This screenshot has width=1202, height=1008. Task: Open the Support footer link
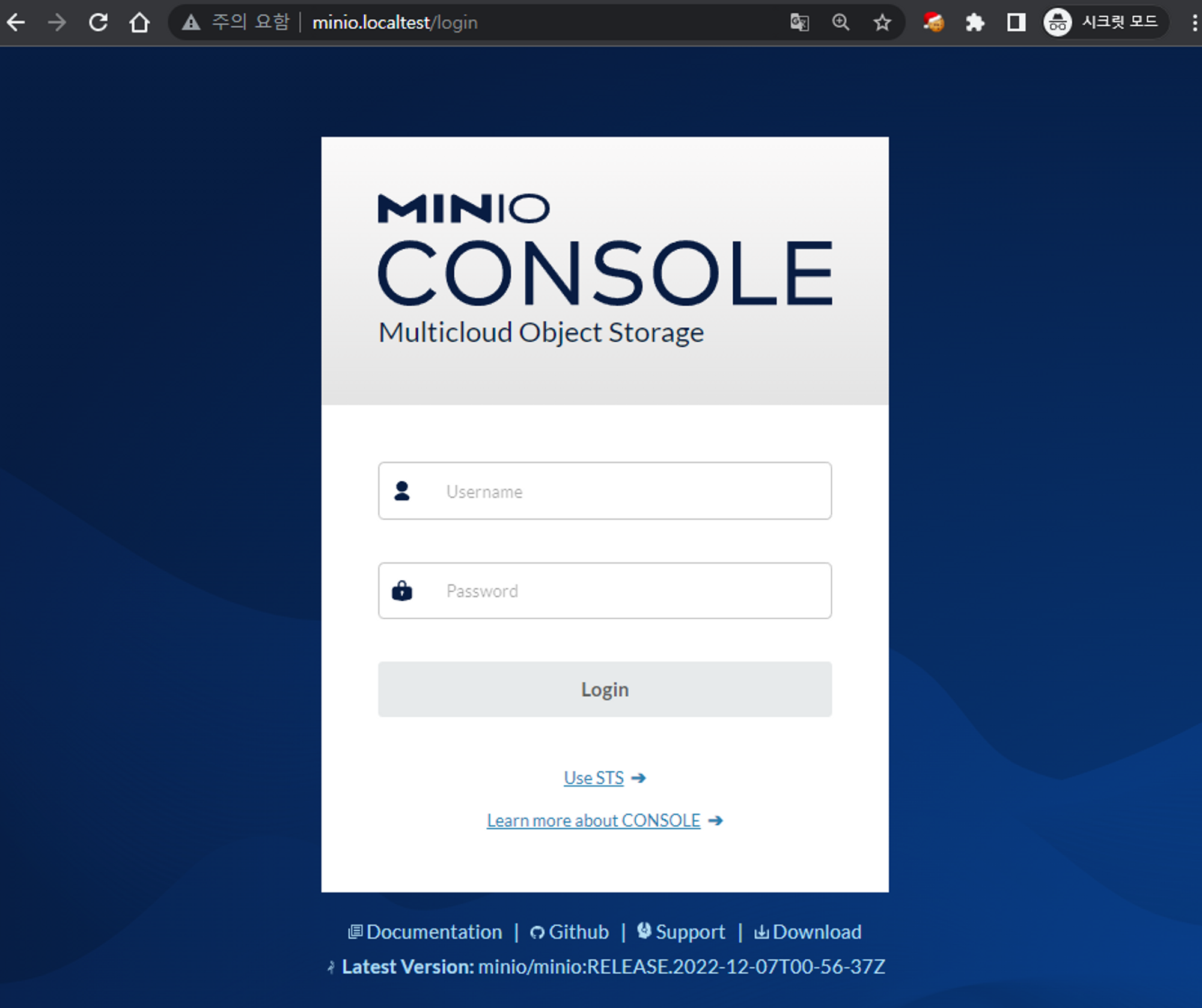[689, 932]
